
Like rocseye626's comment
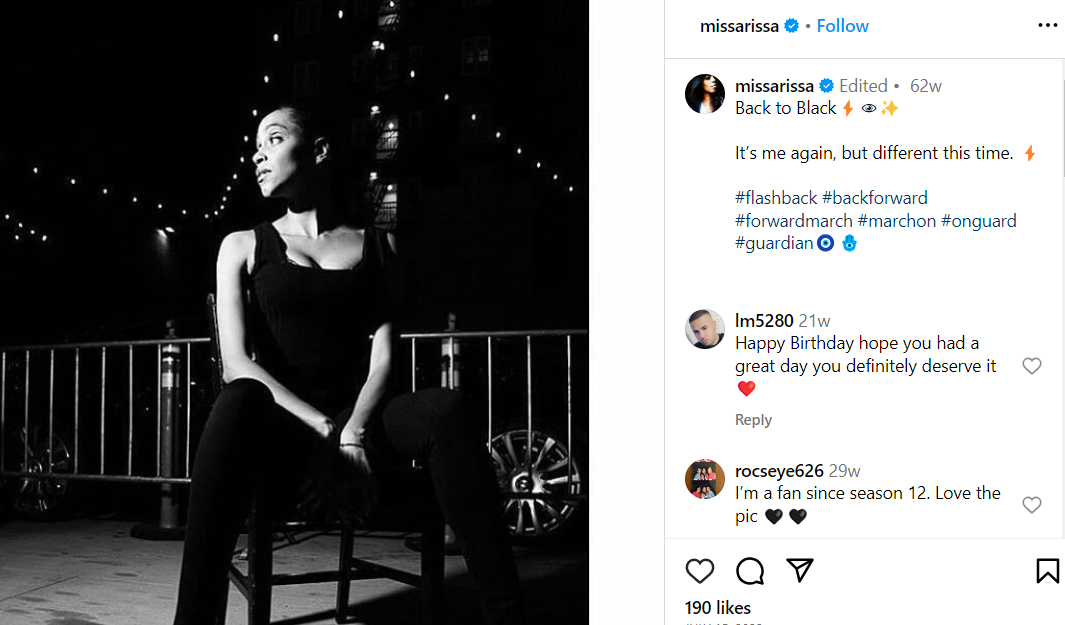point(1032,505)
